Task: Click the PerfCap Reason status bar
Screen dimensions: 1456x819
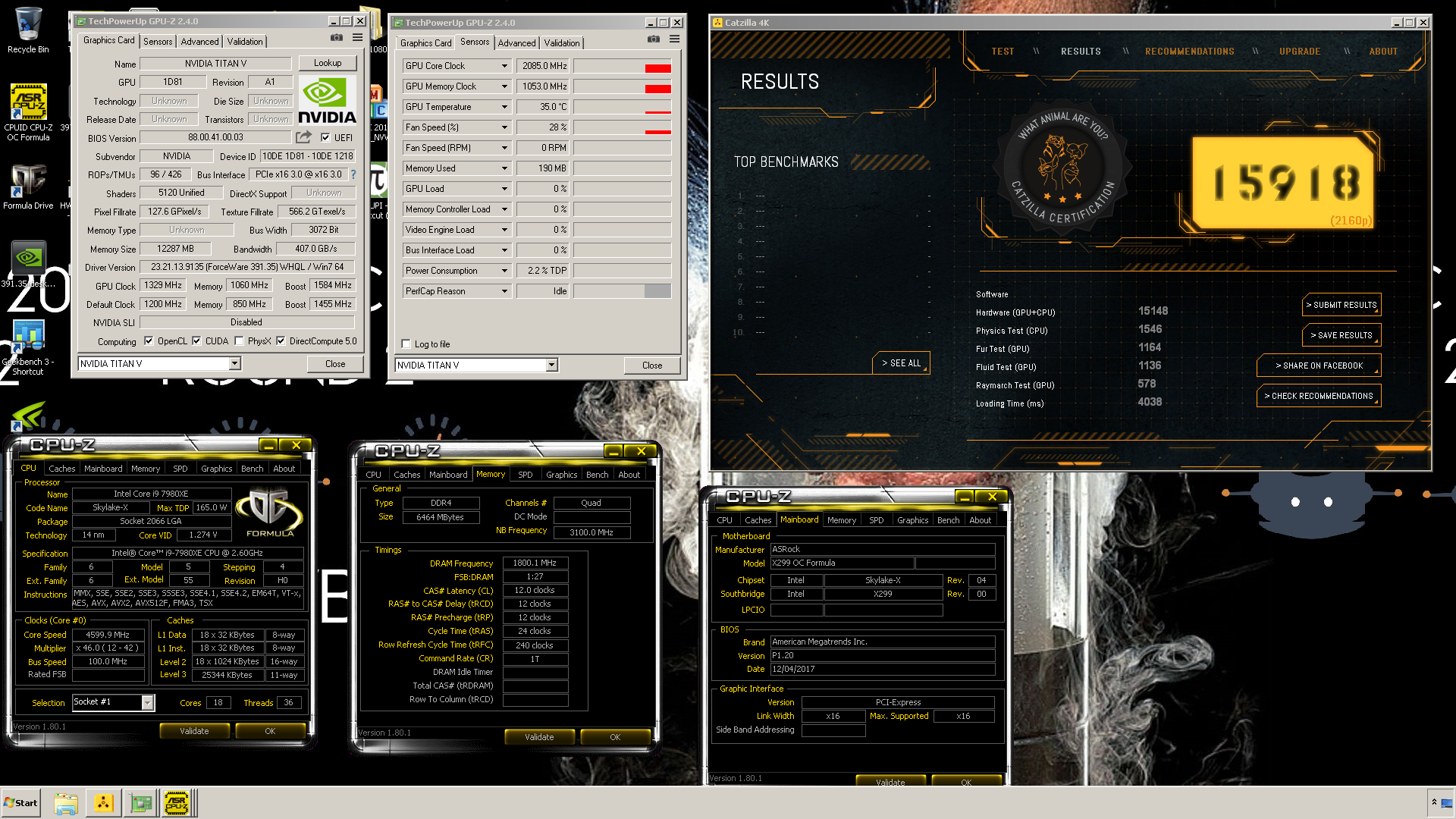Action: click(x=622, y=291)
